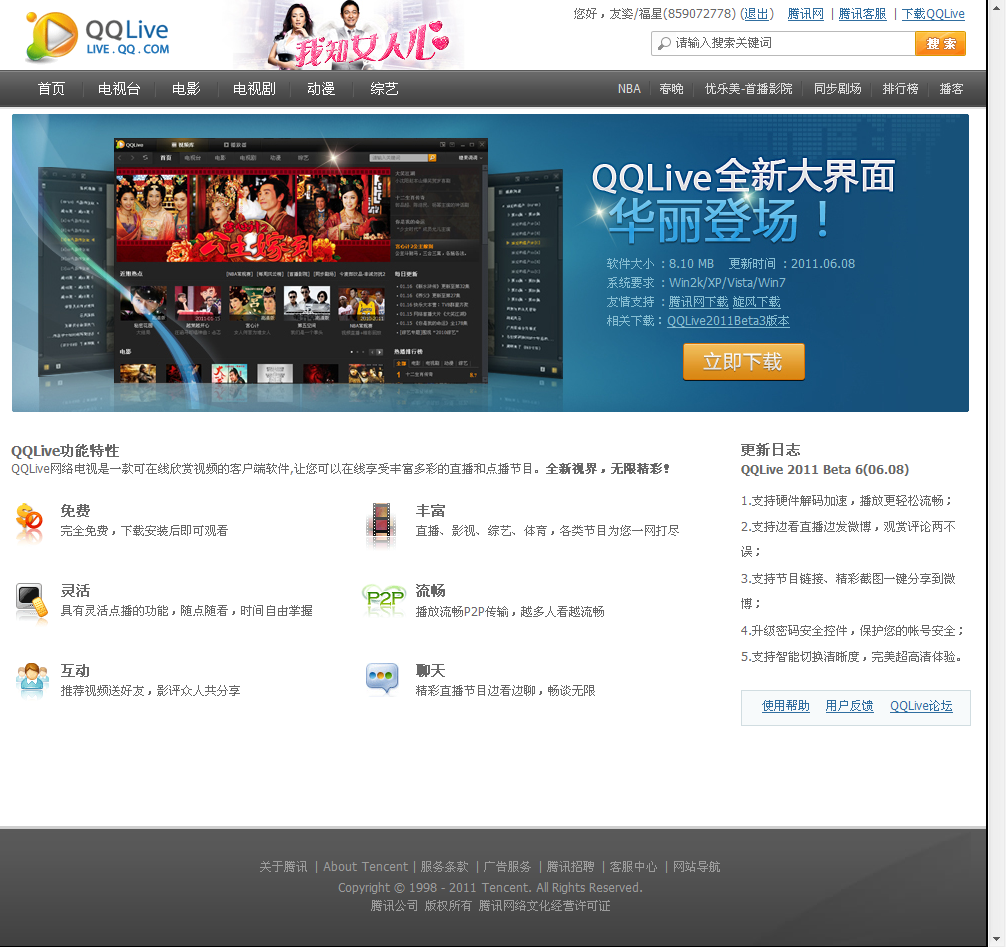The width and height of the screenshot is (1007, 947).
Task: Click the 灵活 monitor feature icon
Action: 31,602
